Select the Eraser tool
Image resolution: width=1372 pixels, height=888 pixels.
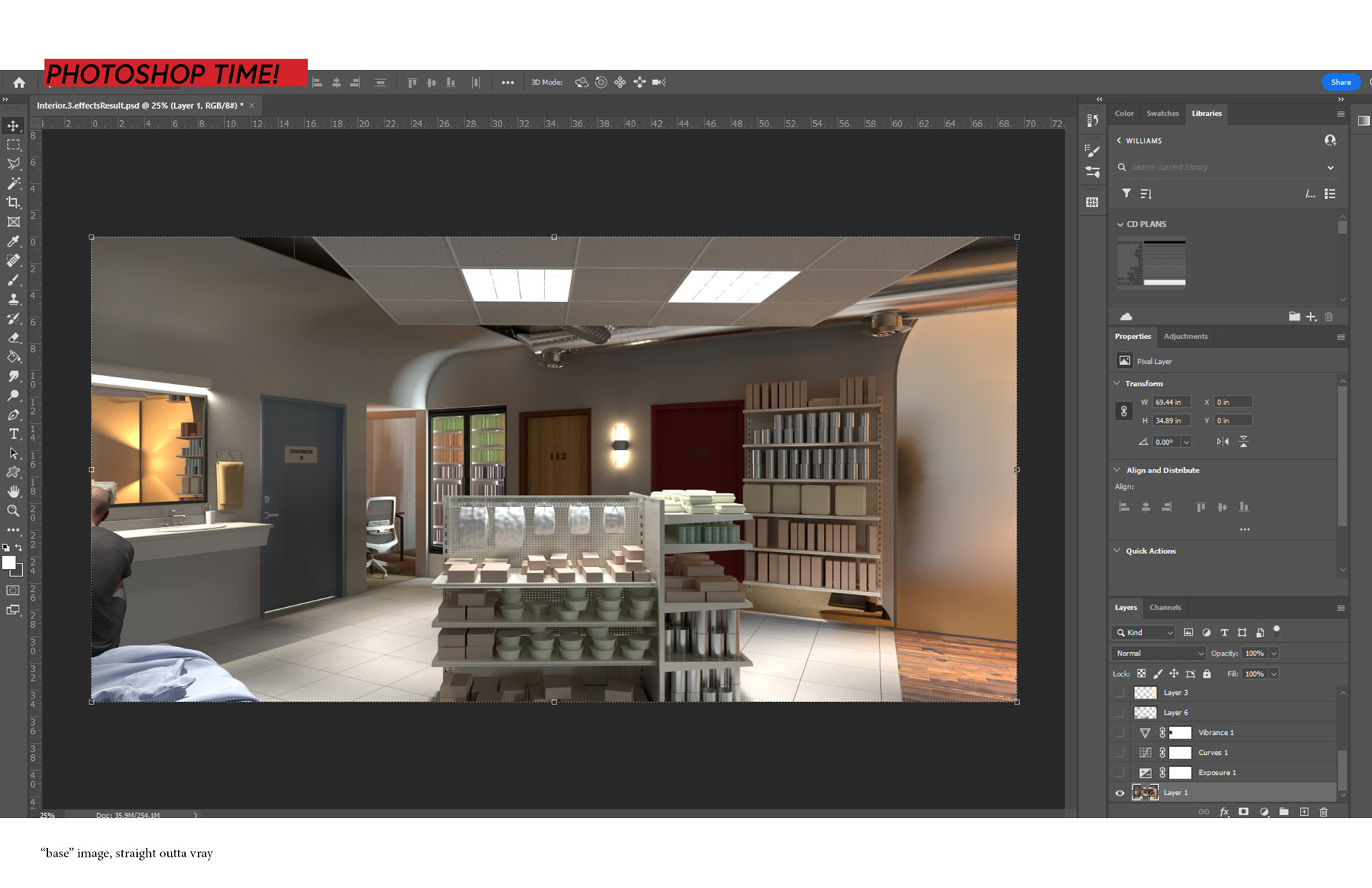click(13, 337)
